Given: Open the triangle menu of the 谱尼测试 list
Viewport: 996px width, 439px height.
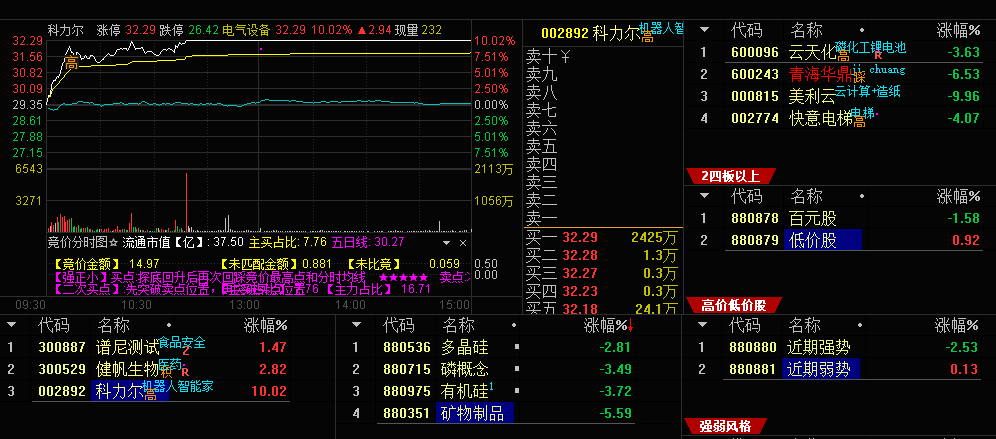Looking at the screenshot, I should point(11,326).
